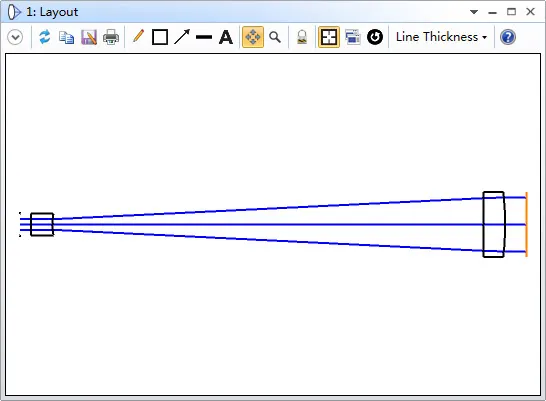Pick the arrow drawing tool
Image resolution: width=546 pixels, height=401 pixels.
tap(182, 37)
